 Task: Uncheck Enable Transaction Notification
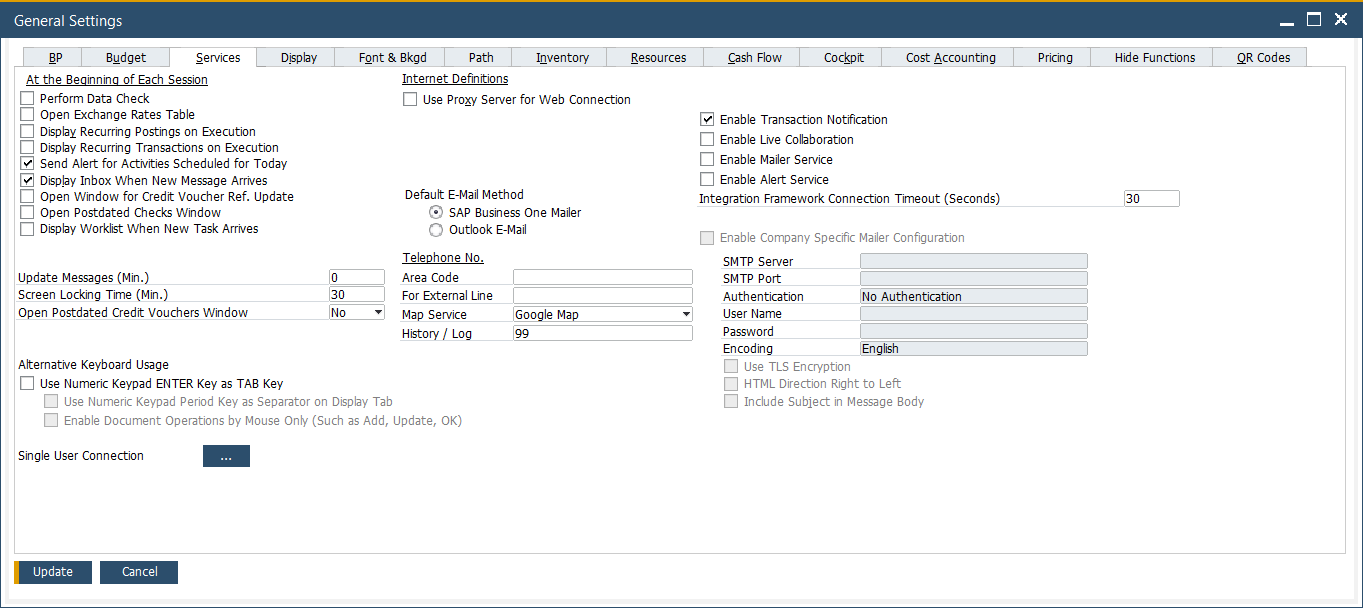coord(707,120)
